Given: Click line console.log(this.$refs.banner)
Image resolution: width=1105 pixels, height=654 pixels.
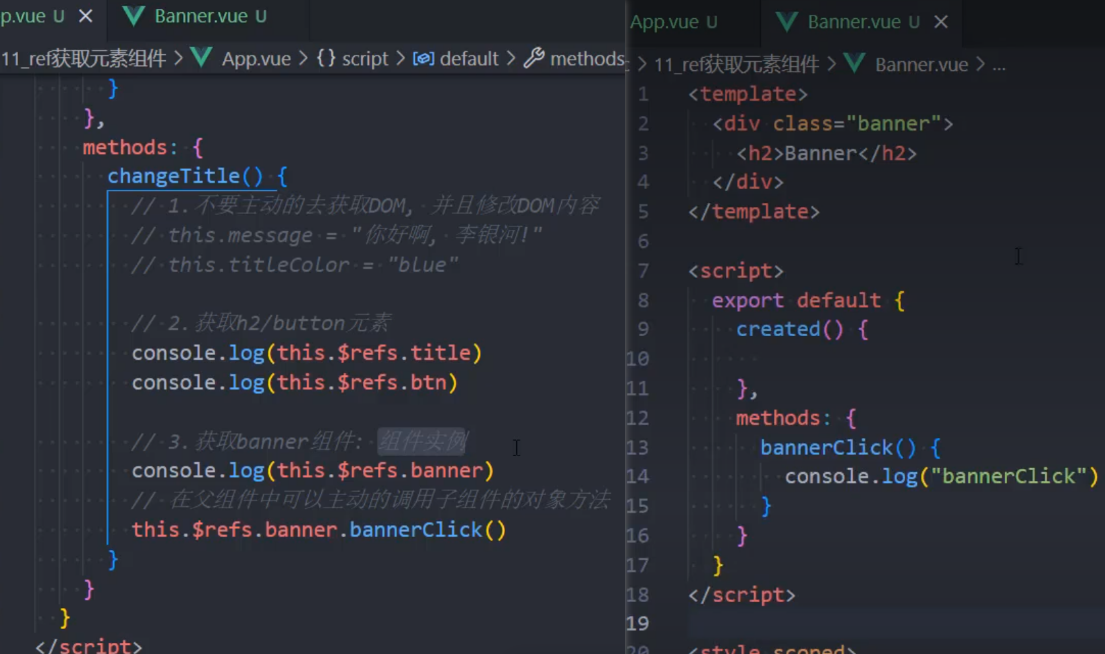Looking at the screenshot, I should point(313,471).
